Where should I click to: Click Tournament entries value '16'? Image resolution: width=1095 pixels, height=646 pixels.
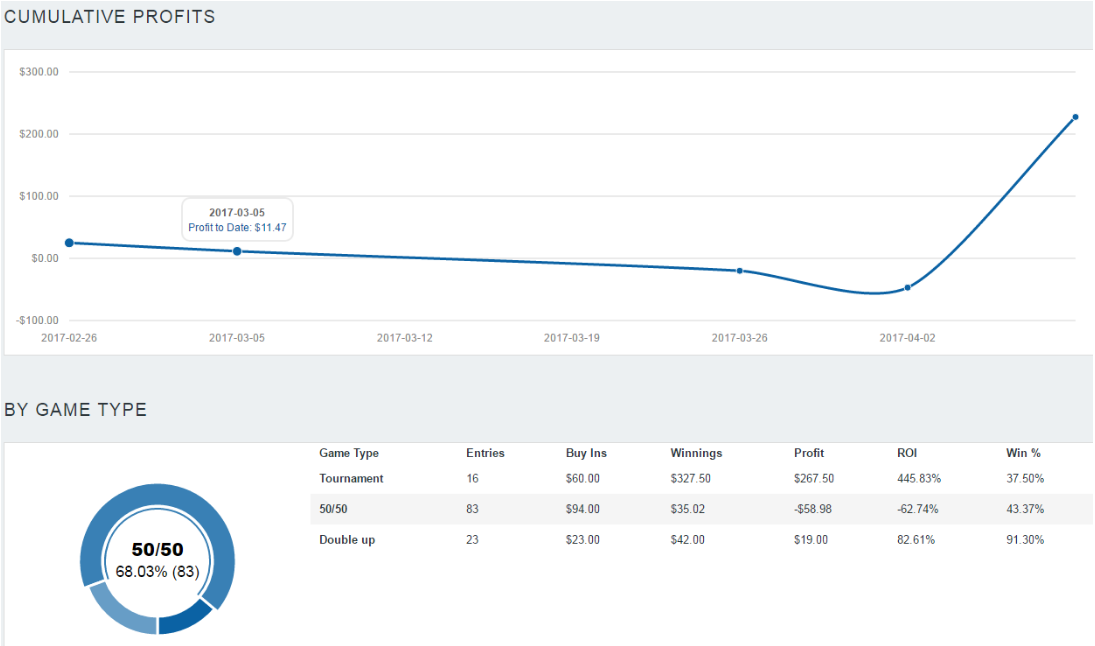pos(473,478)
